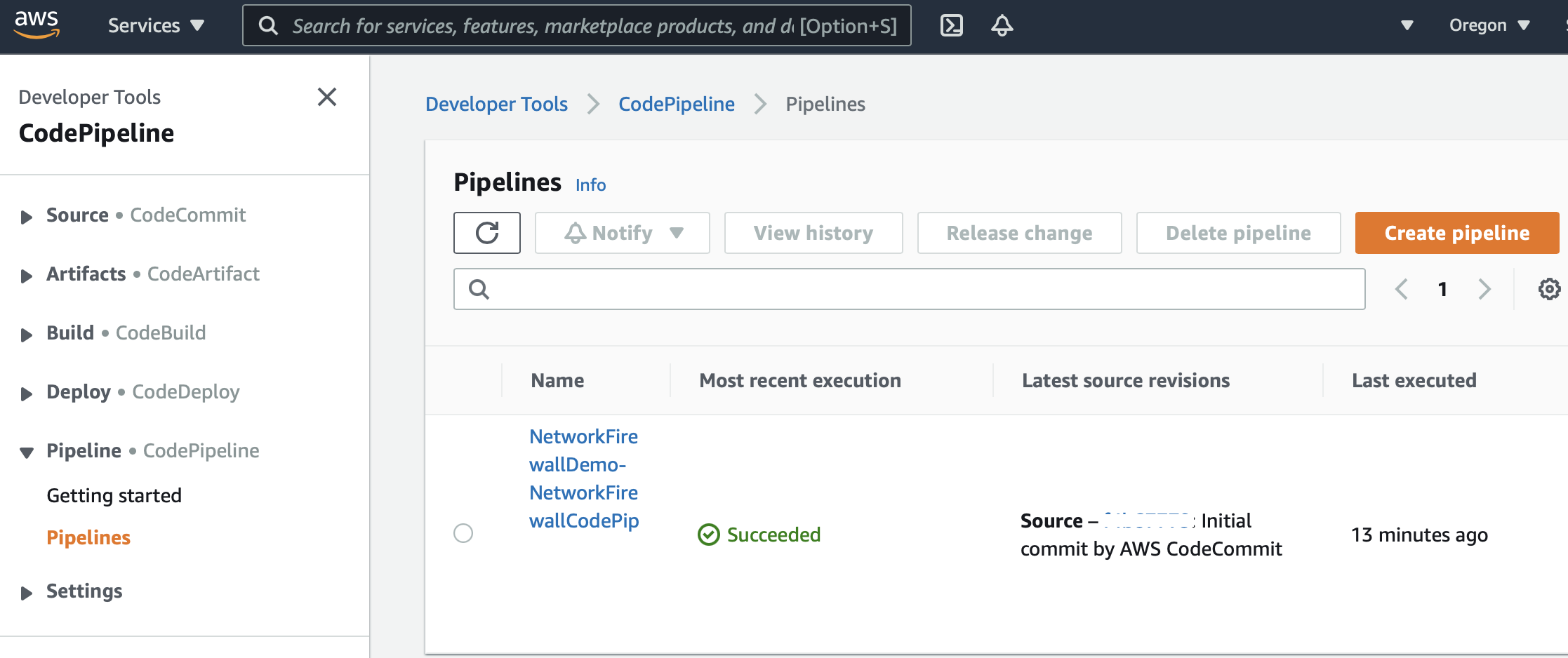1568x658 pixels.
Task: Expand the Source CodeCommit section
Action: tap(27, 217)
